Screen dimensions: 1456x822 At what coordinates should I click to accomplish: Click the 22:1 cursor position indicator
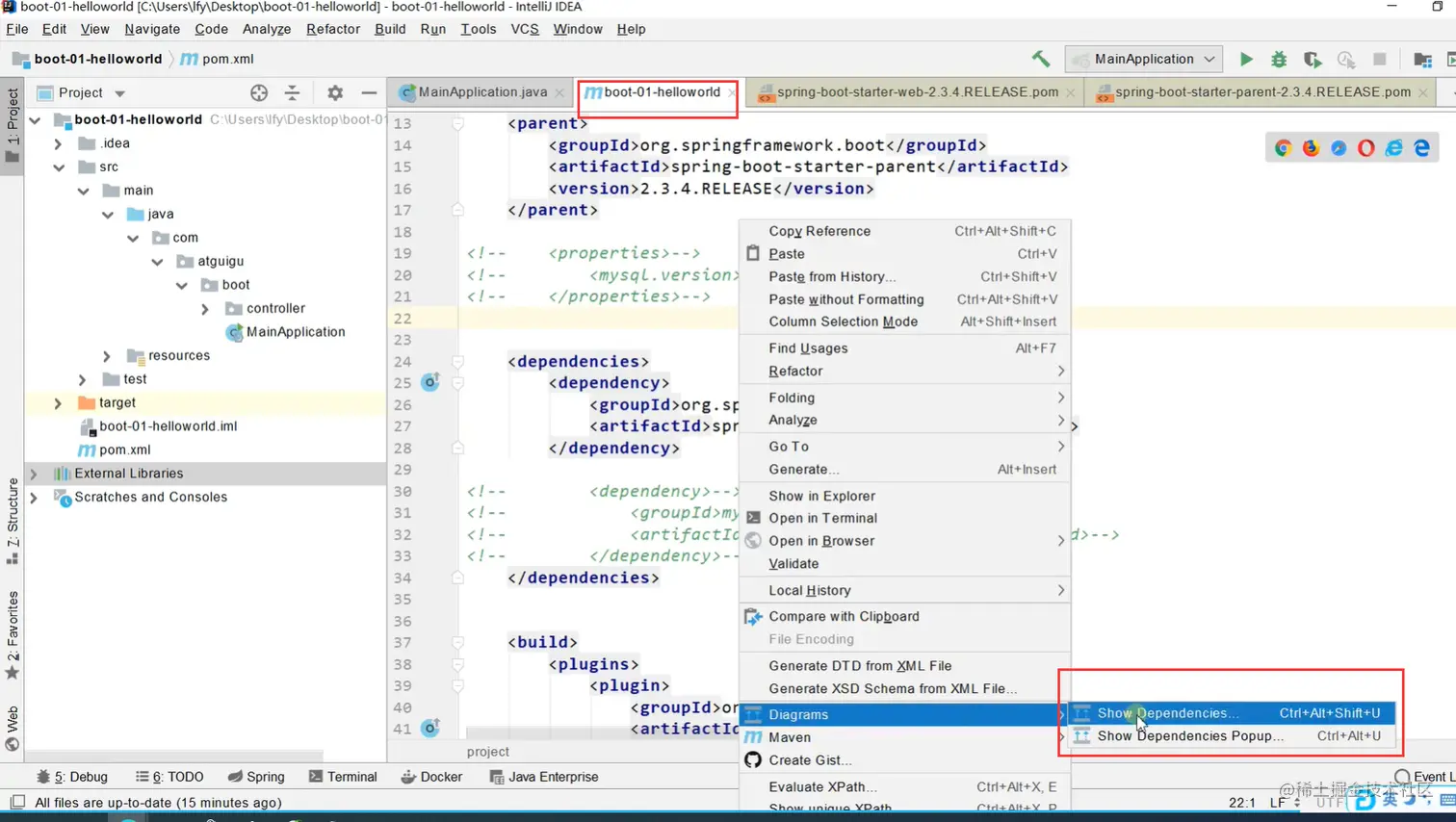(1242, 803)
